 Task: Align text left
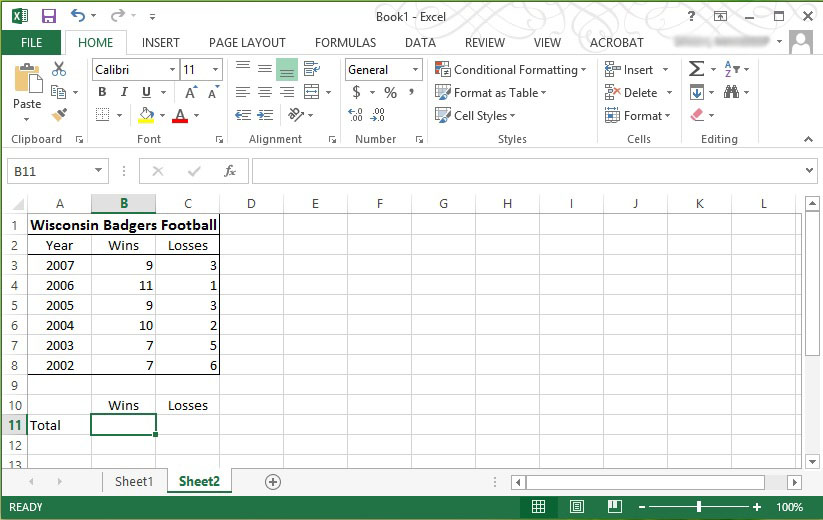[x=242, y=92]
